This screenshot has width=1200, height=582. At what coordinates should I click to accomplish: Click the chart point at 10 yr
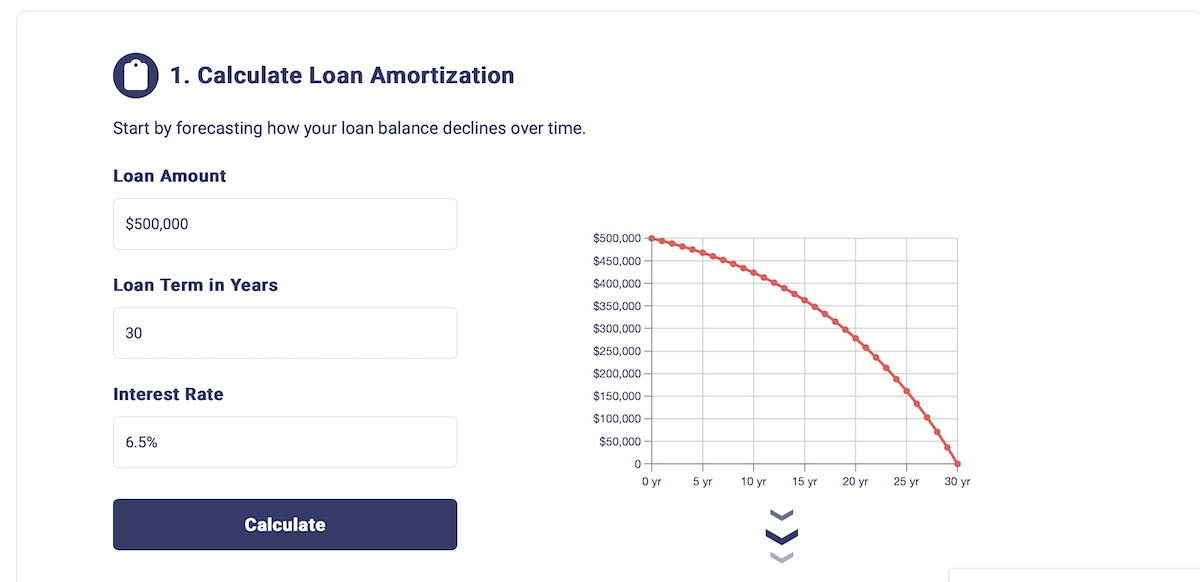pos(753,272)
